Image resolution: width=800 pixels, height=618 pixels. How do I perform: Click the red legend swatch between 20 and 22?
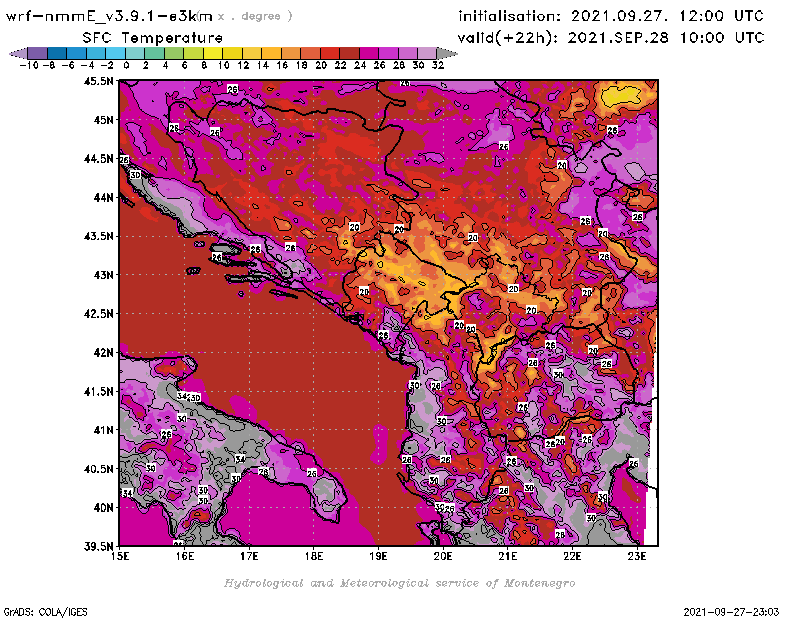point(330,53)
